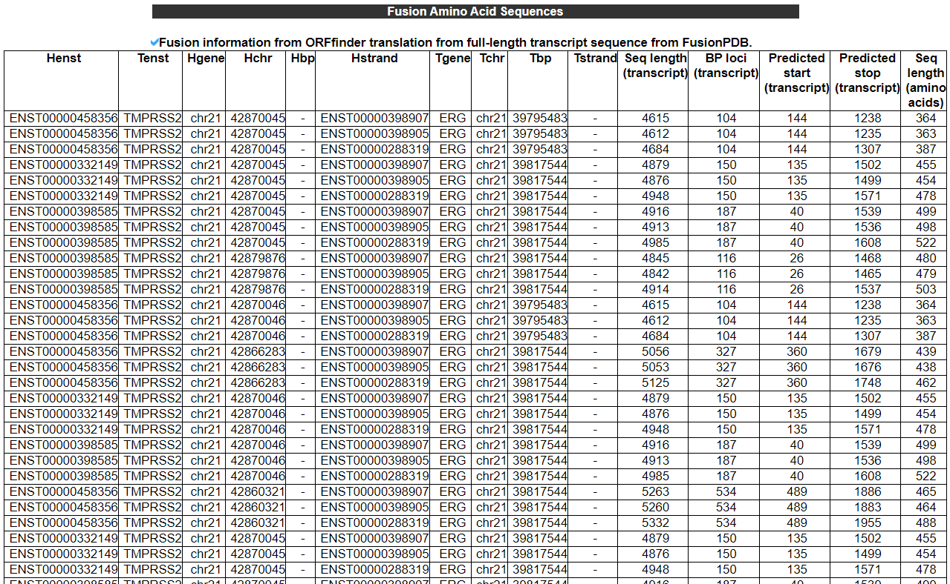Screen dimensions: 950x584
Task: Click the blue checkmark icon before Fusion information
Action: click(x=154, y=42)
